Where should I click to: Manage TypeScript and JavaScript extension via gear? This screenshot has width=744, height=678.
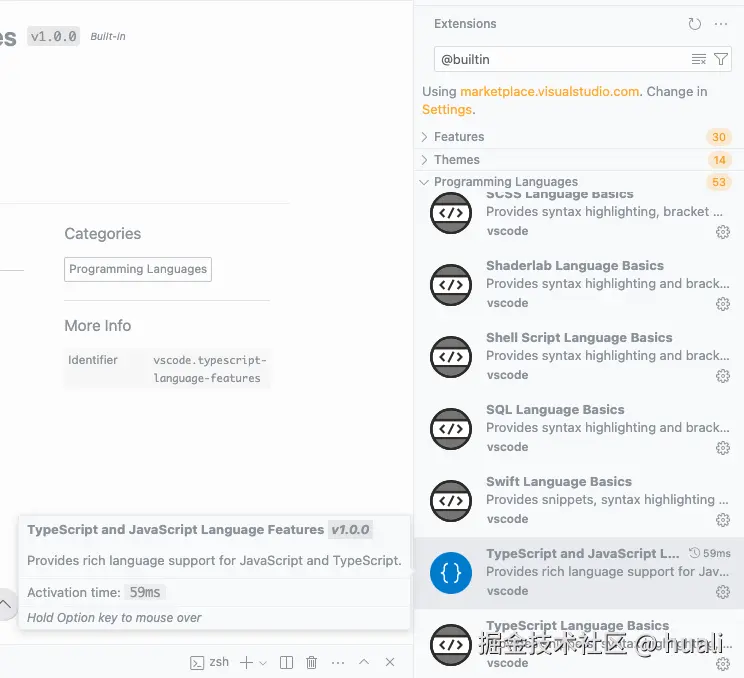click(723, 592)
